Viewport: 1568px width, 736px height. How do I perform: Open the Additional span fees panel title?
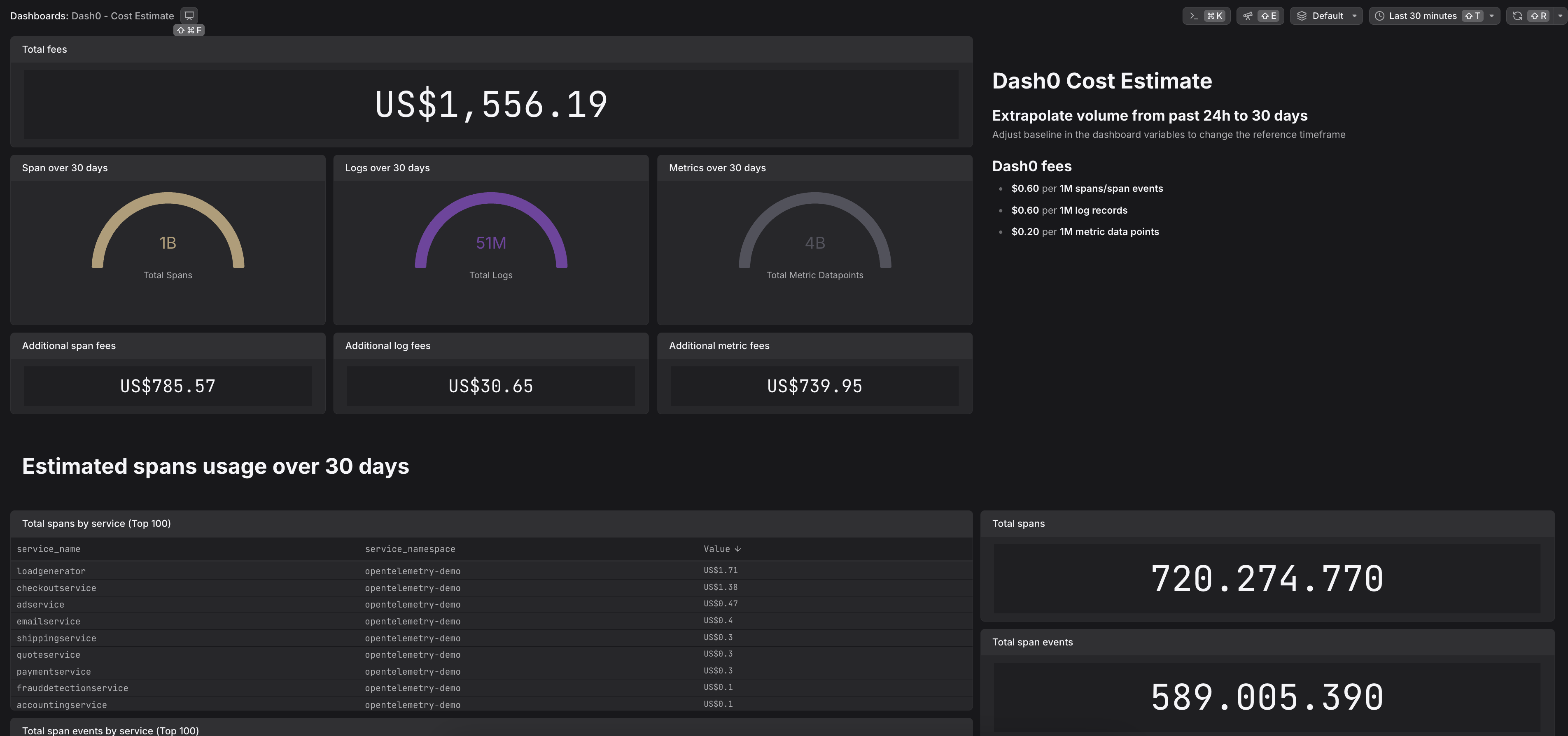click(69, 345)
